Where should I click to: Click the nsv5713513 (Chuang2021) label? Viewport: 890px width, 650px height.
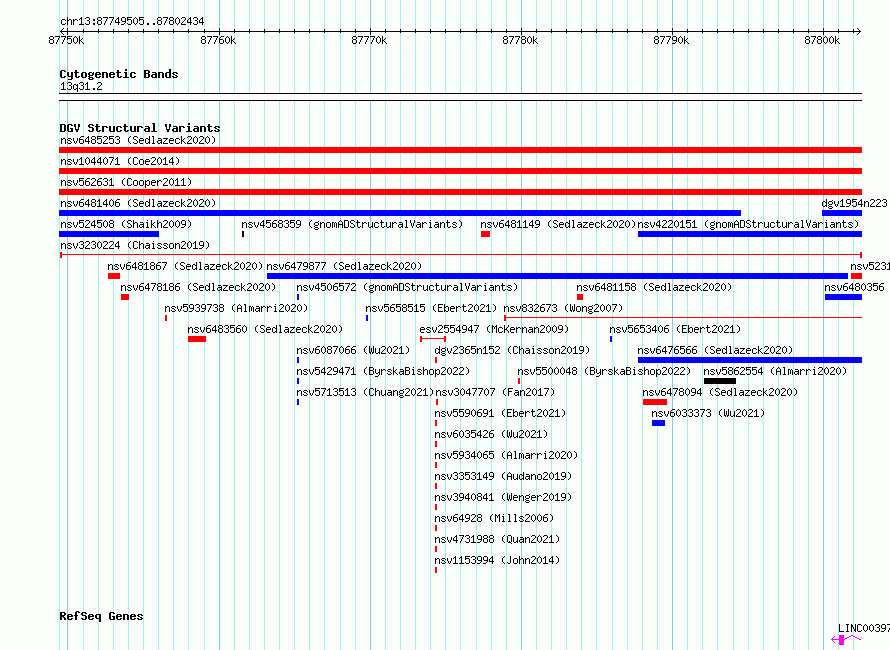tap(365, 392)
